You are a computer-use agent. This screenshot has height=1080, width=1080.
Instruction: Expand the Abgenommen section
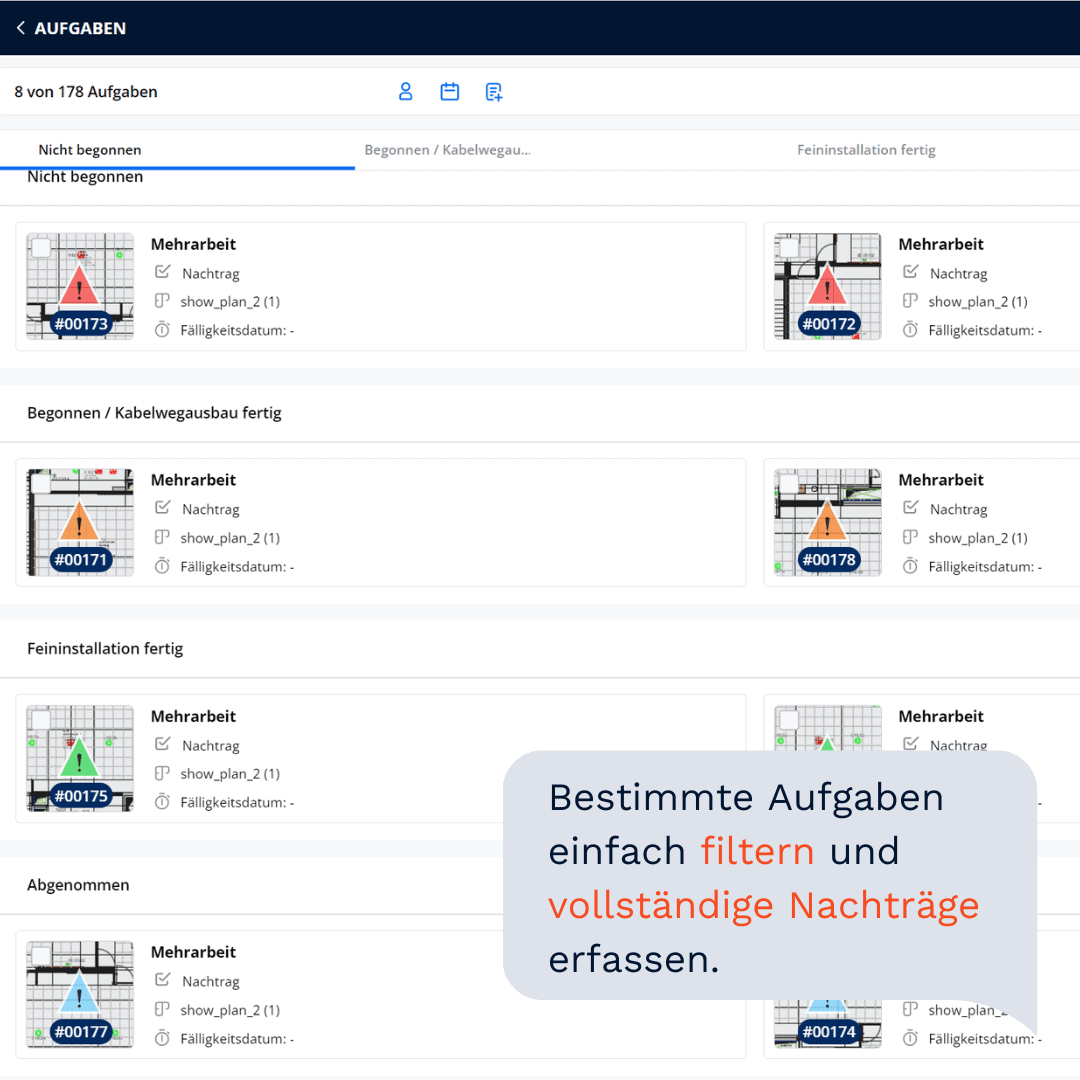[x=78, y=885]
